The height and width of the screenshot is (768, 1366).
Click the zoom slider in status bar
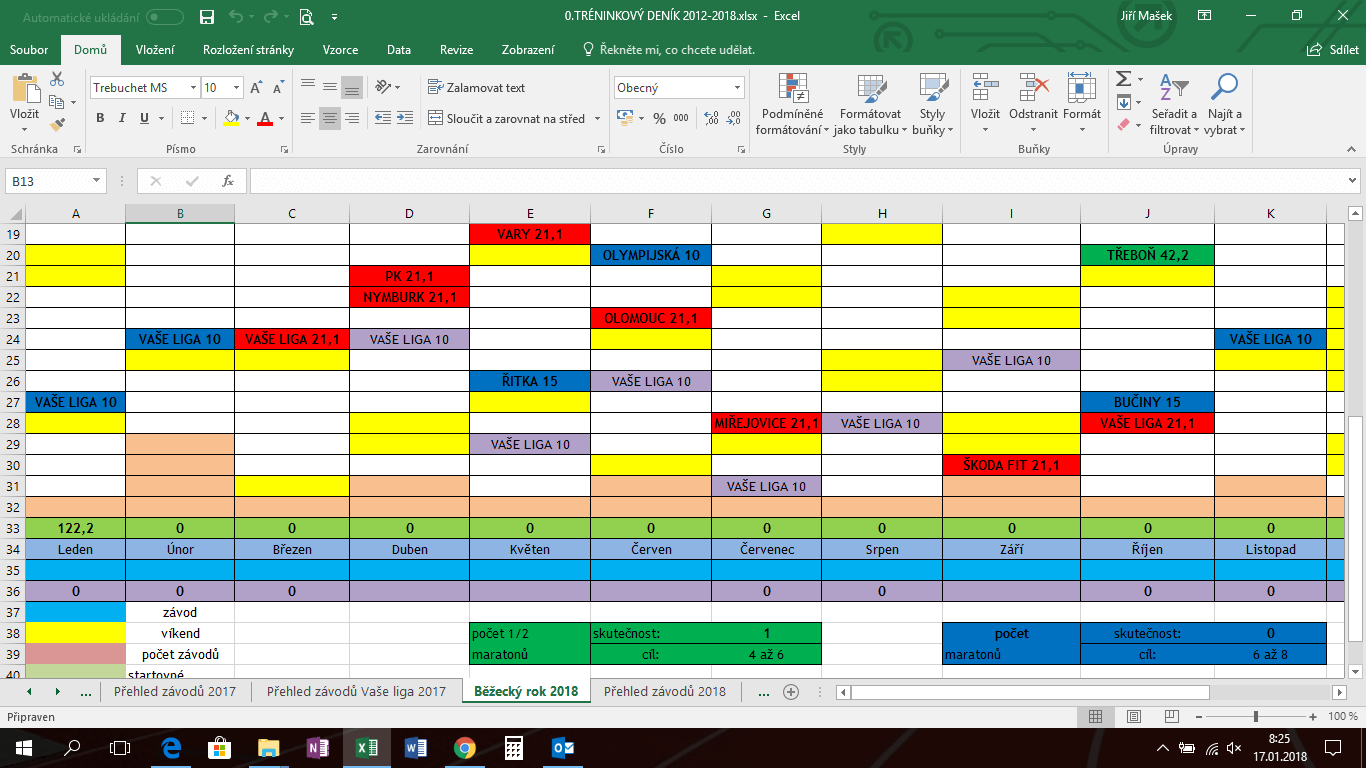[x=1256, y=717]
